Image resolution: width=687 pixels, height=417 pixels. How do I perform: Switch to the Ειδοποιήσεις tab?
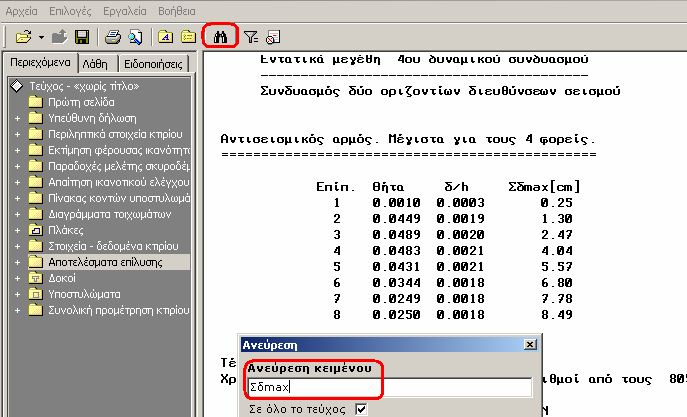click(x=153, y=64)
